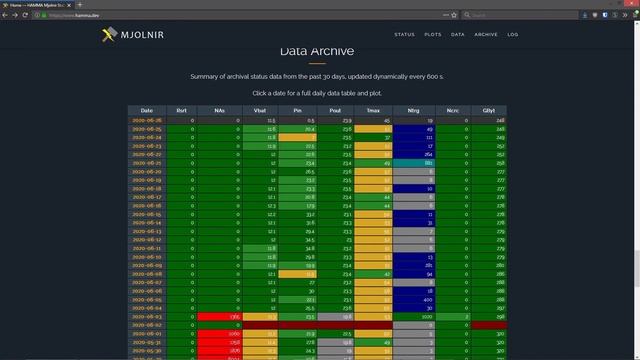Open the 2020-06-13 daily data link
Screen dimensions: 640x360
click(x=147, y=231)
